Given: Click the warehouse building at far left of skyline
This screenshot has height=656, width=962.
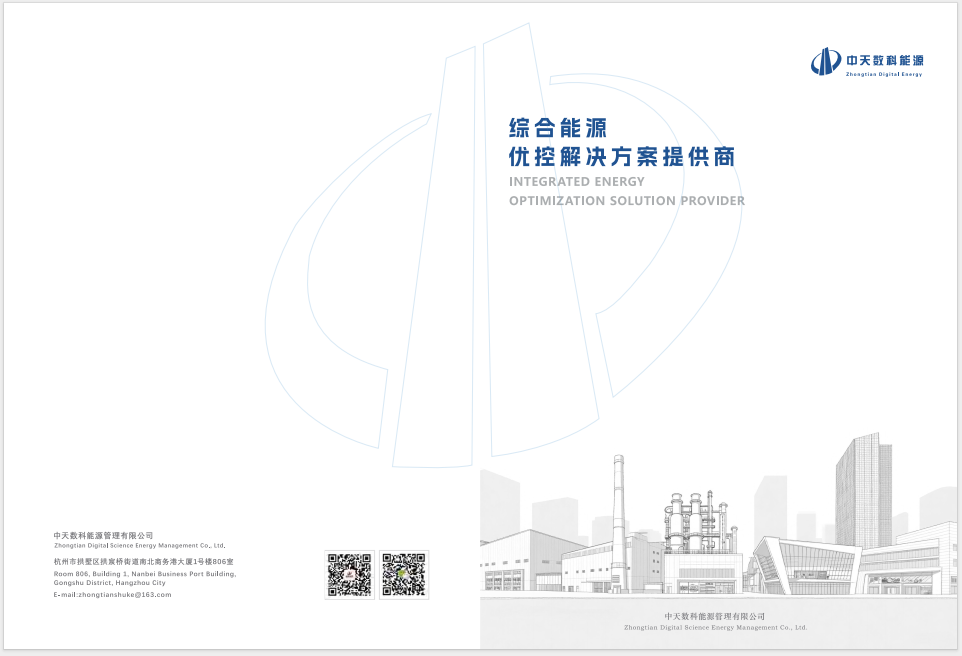Looking at the screenshot, I should 518,565.
